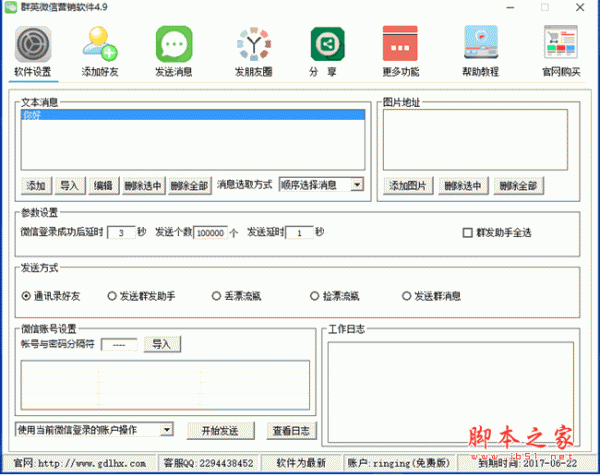The image size is (600, 476).
Task: Choose the 捡漂流瓶 radio option
Action: pyautogui.click(x=315, y=296)
